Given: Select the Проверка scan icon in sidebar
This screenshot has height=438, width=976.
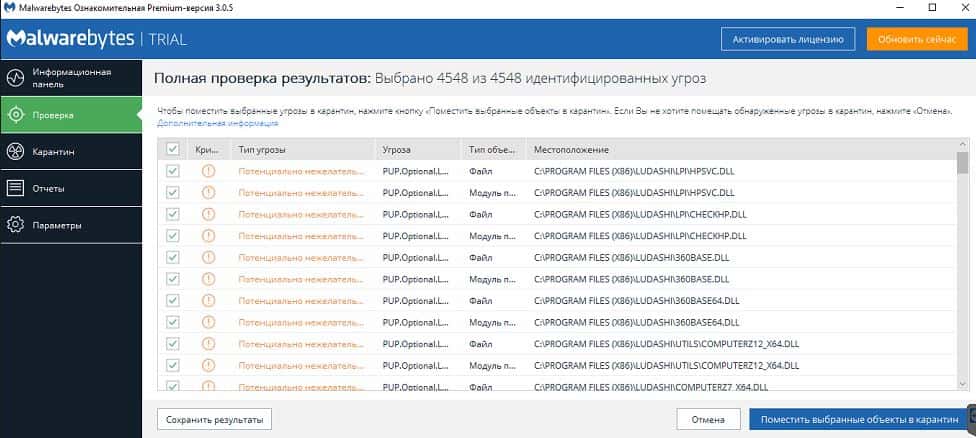Looking at the screenshot, I should pyautogui.click(x=16, y=115).
